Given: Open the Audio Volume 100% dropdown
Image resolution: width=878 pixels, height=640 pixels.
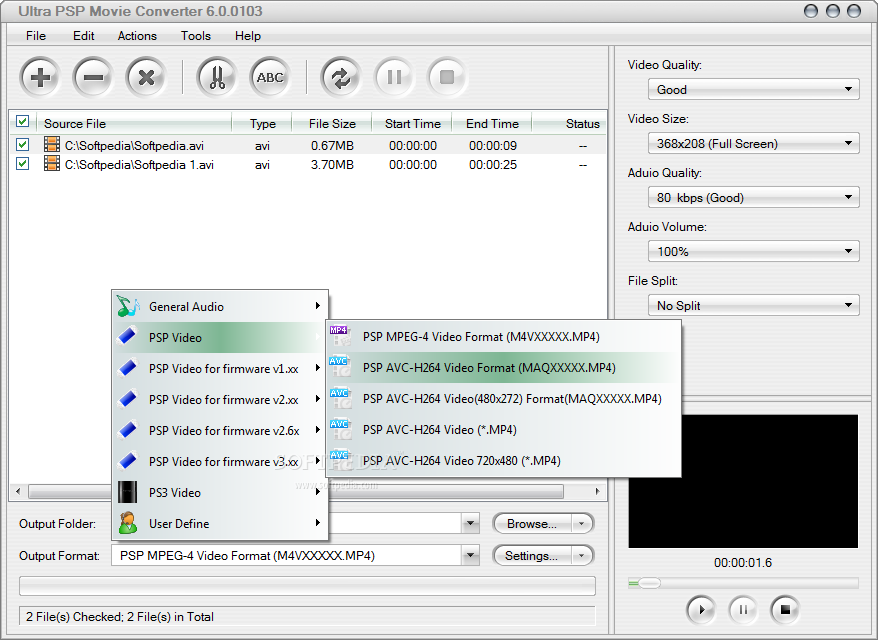Looking at the screenshot, I should (753, 251).
